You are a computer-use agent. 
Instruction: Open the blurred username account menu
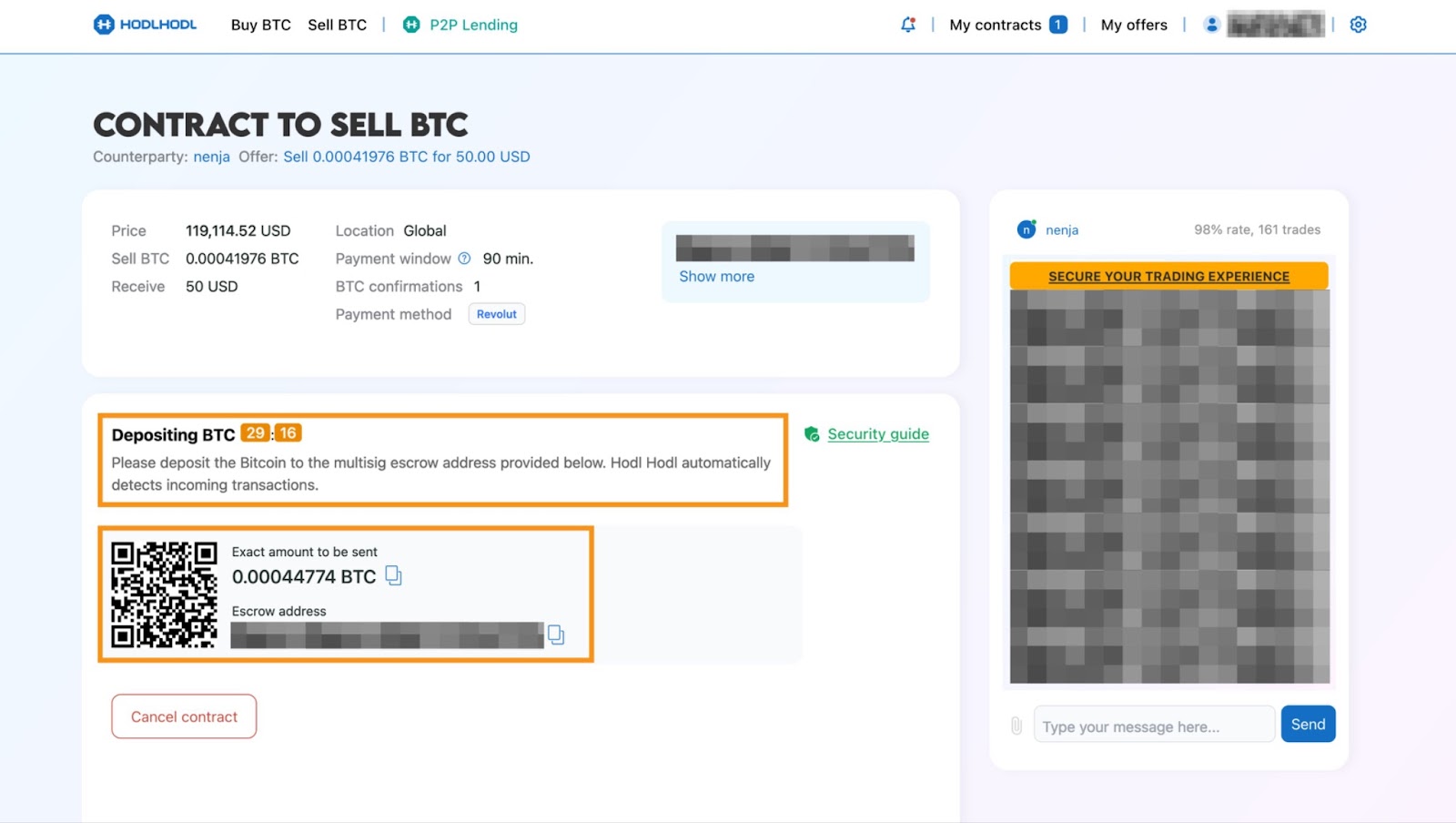coord(1275,25)
